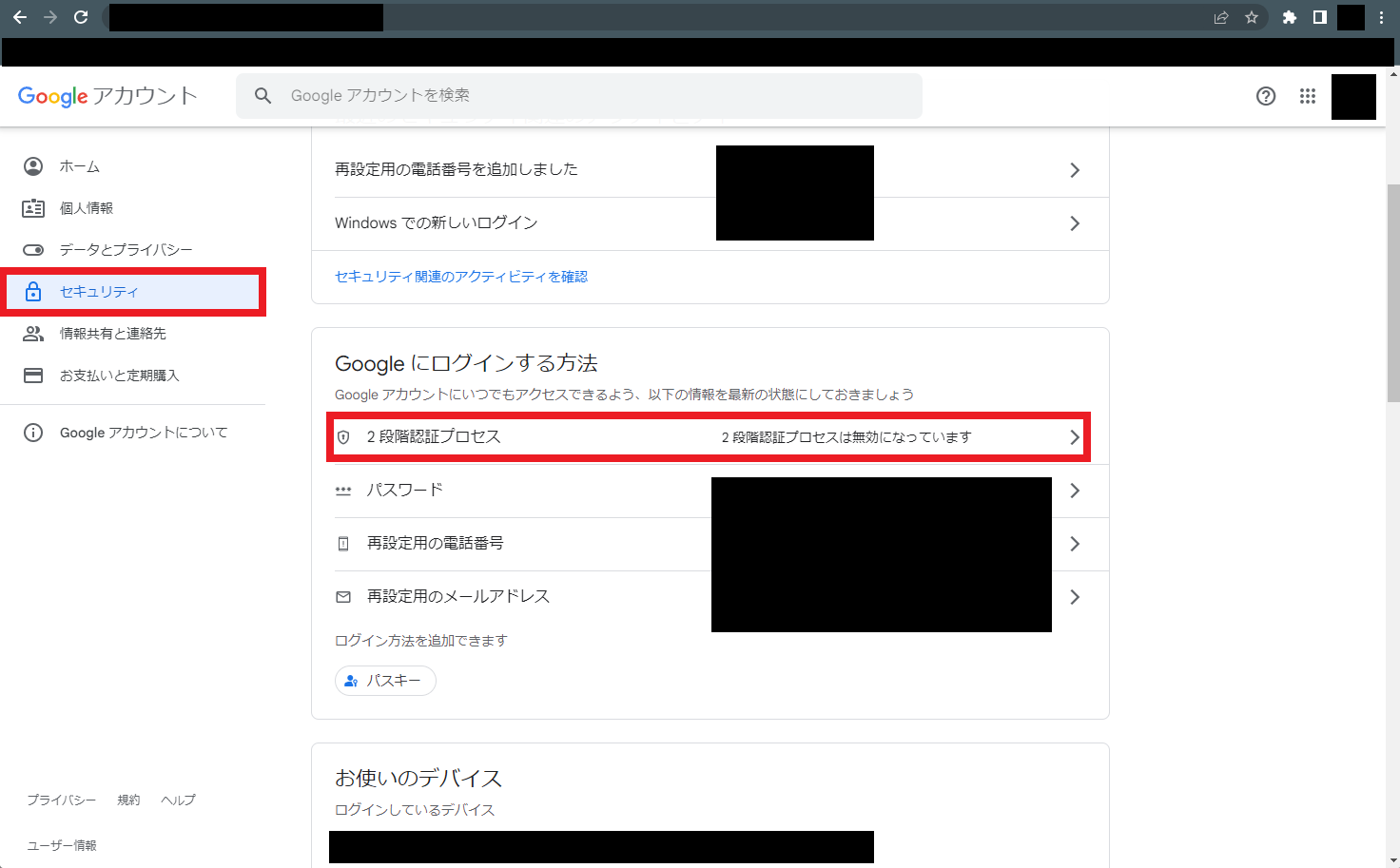
Task: Click the 再設定用の電話番号 row label
Action: tap(436, 543)
